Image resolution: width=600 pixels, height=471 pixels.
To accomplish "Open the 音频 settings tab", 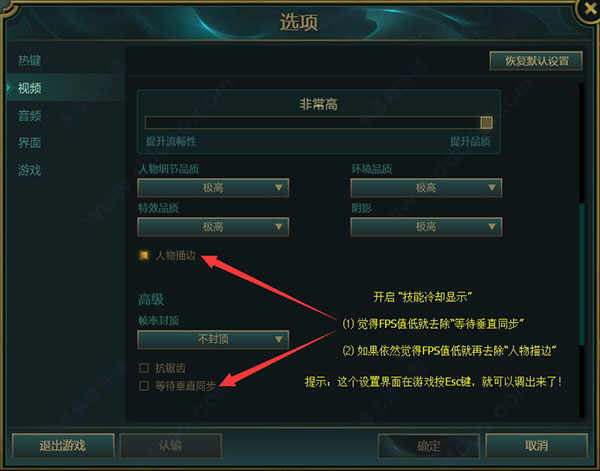I will click(x=29, y=116).
